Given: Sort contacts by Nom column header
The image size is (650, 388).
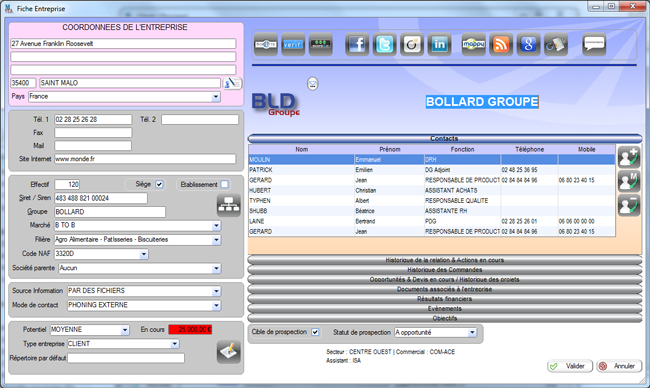Looking at the screenshot, I should pos(301,149).
